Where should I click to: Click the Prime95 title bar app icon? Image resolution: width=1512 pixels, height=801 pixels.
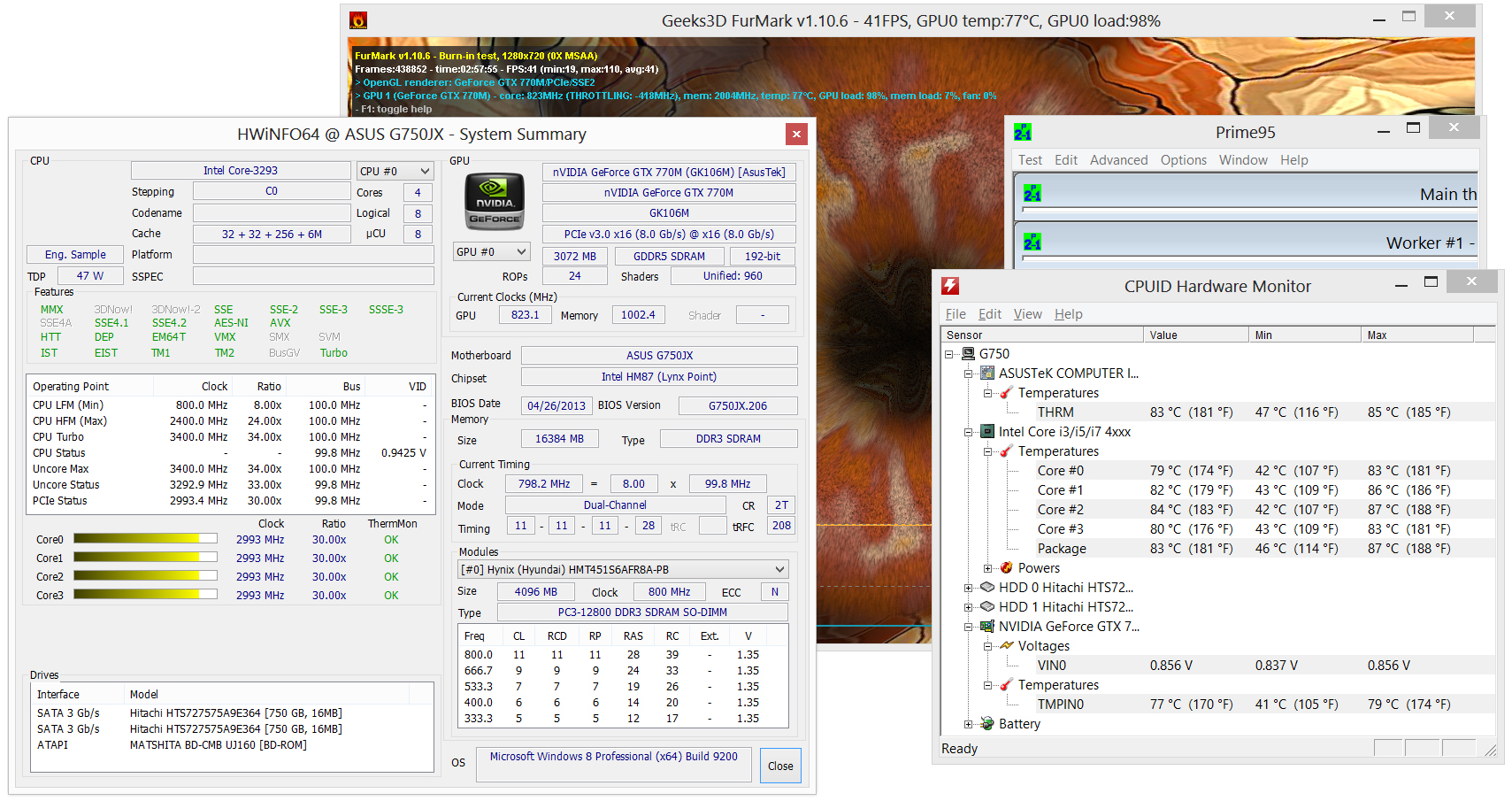pyautogui.click(x=1023, y=133)
